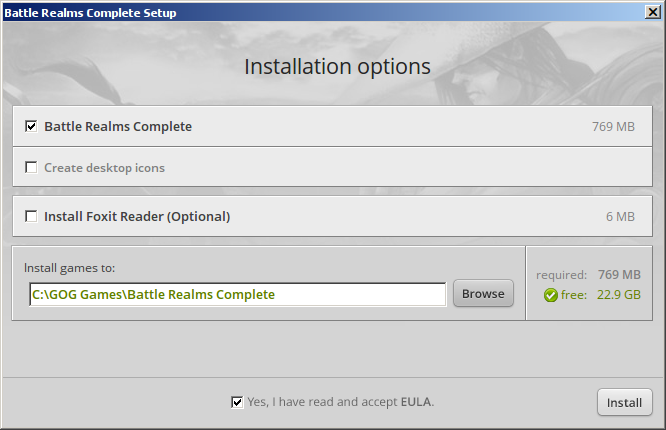Click the Battle Realms Complete label text
The height and width of the screenshot is (430, 666).
coord(118,127)
